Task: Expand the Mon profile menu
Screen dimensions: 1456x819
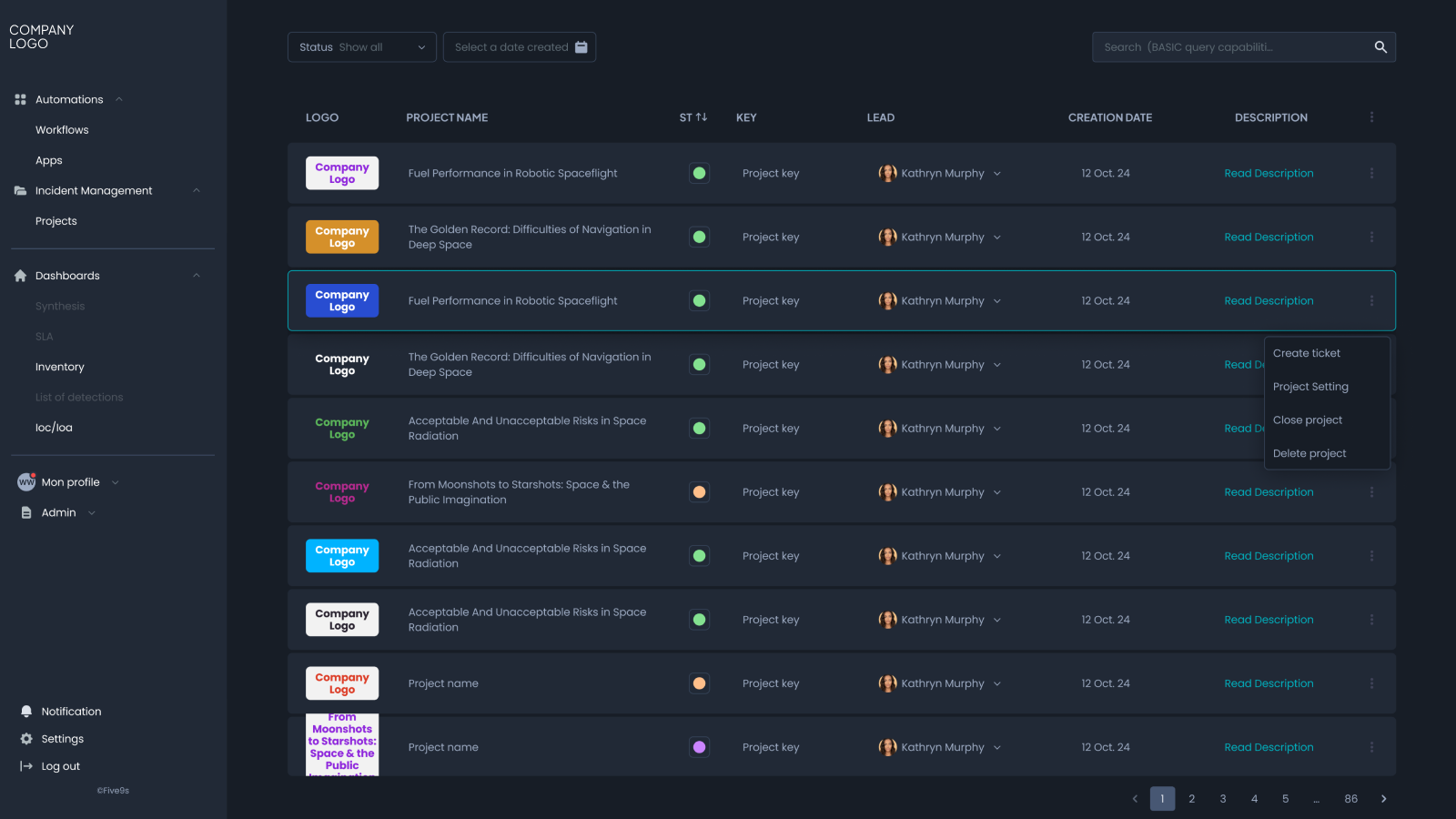Action: click(x=116, y=482)
